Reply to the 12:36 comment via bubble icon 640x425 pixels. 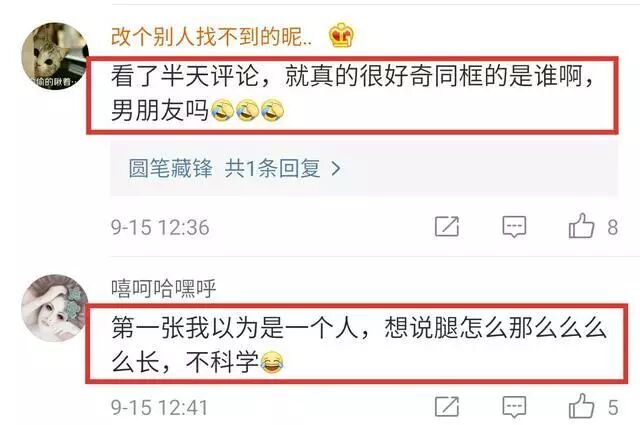tap(514, 227)
